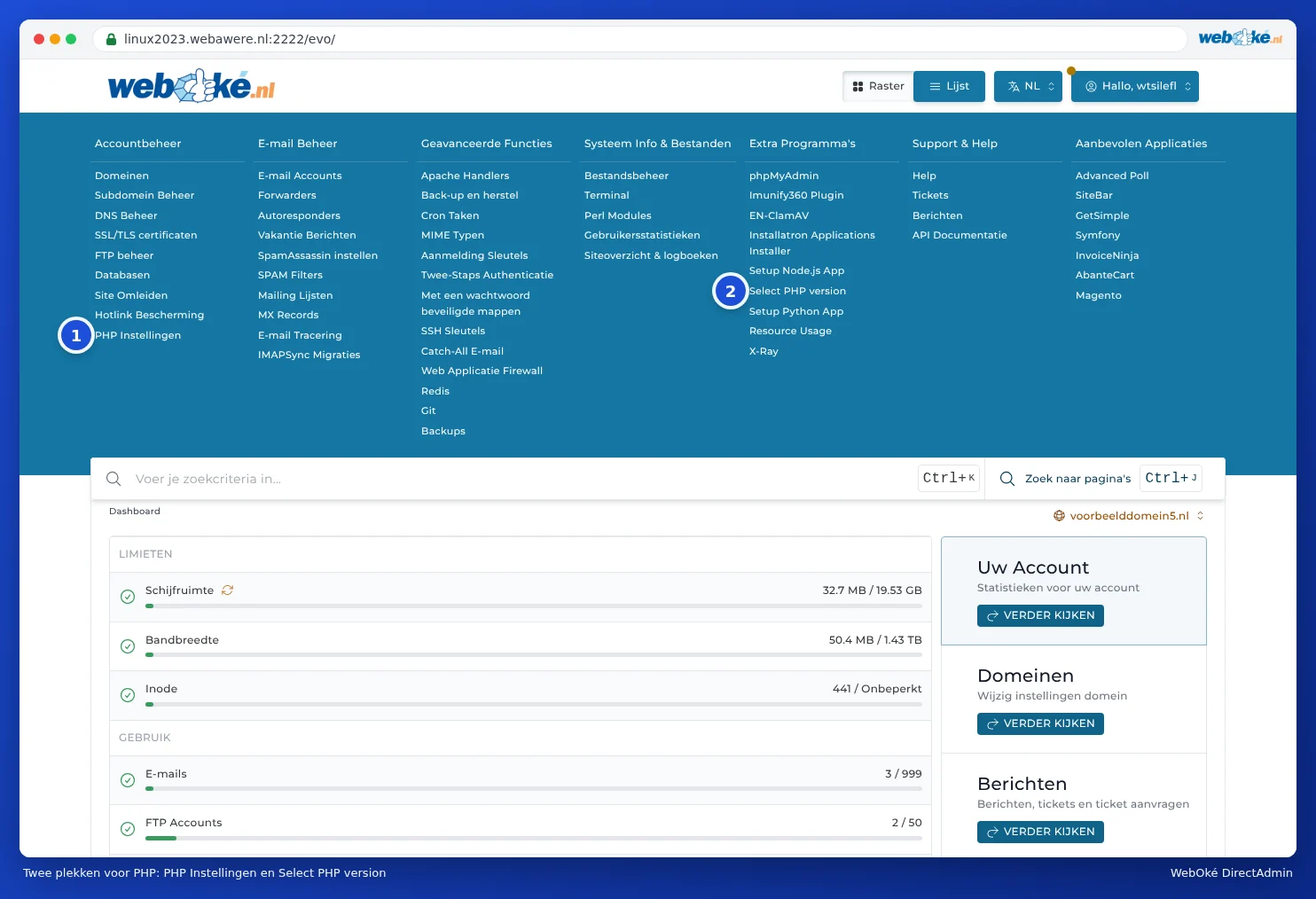The width and height of the screenshot is (1316, 899).
Task: Open Databasen under Accountbeheer
Action: click(122, 275)
